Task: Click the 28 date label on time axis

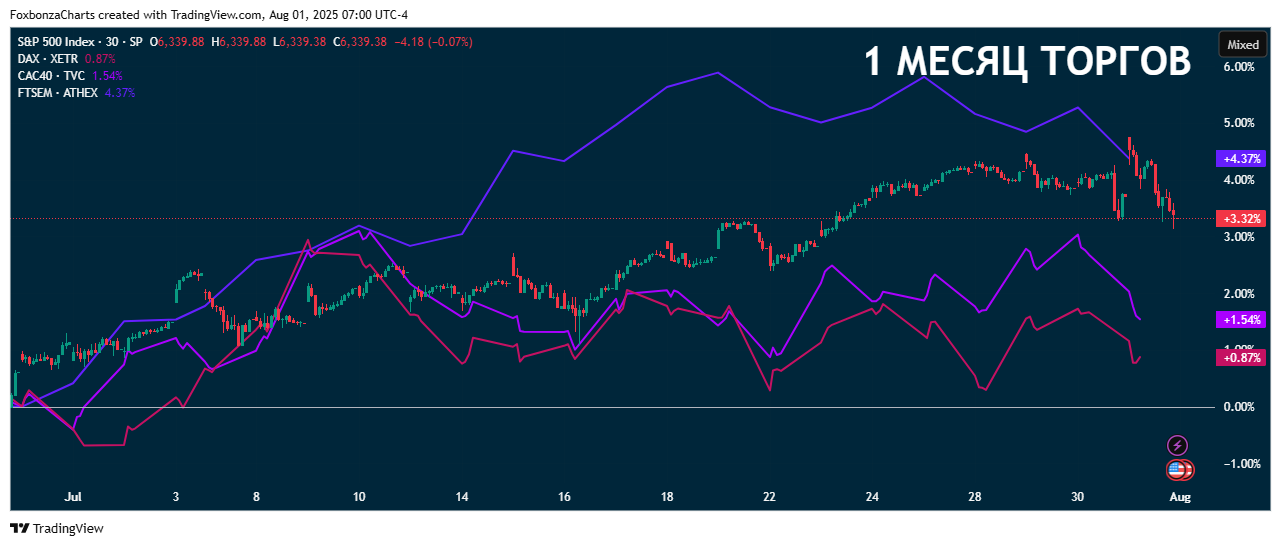Action: [975, 496]
